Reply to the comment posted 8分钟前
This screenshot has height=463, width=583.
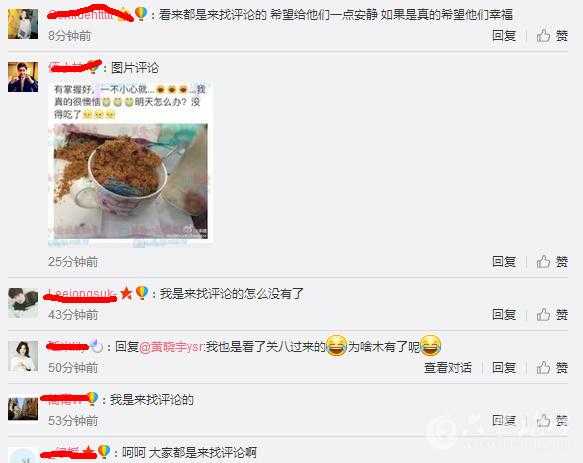pos(504,36)
